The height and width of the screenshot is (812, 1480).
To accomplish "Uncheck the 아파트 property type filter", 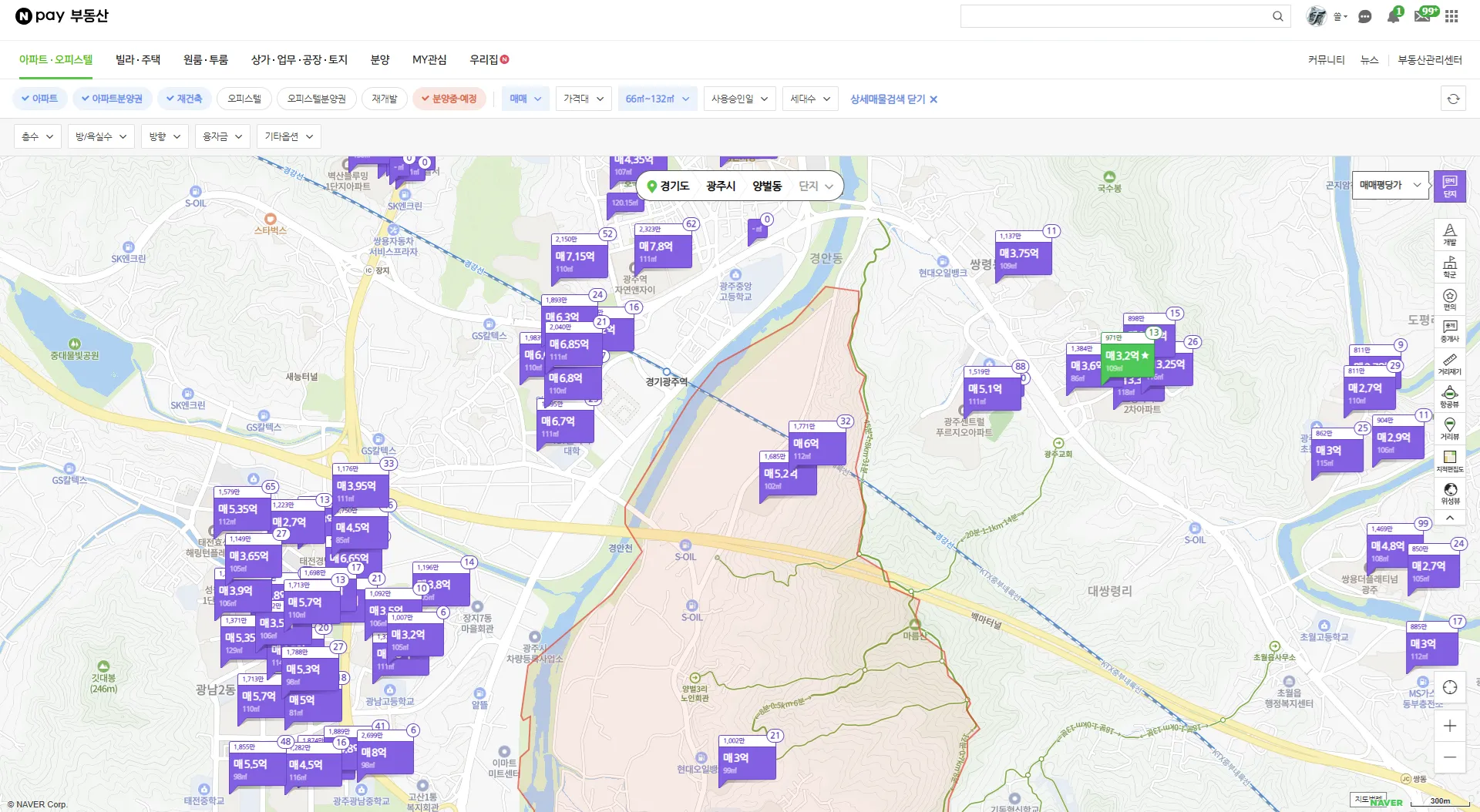I will coord(39,99).
